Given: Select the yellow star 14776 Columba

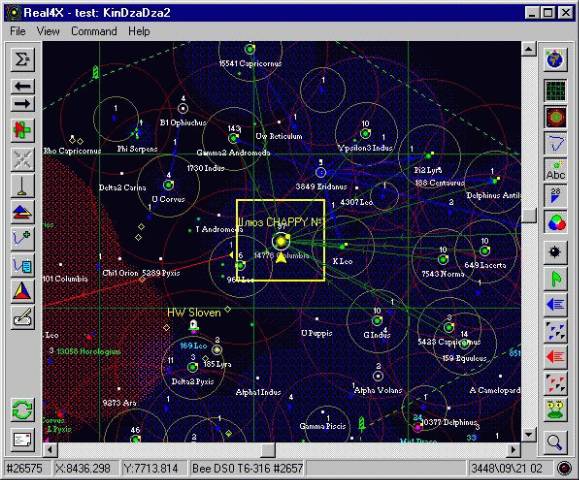Looking at the screenshot, I should 281,241.
